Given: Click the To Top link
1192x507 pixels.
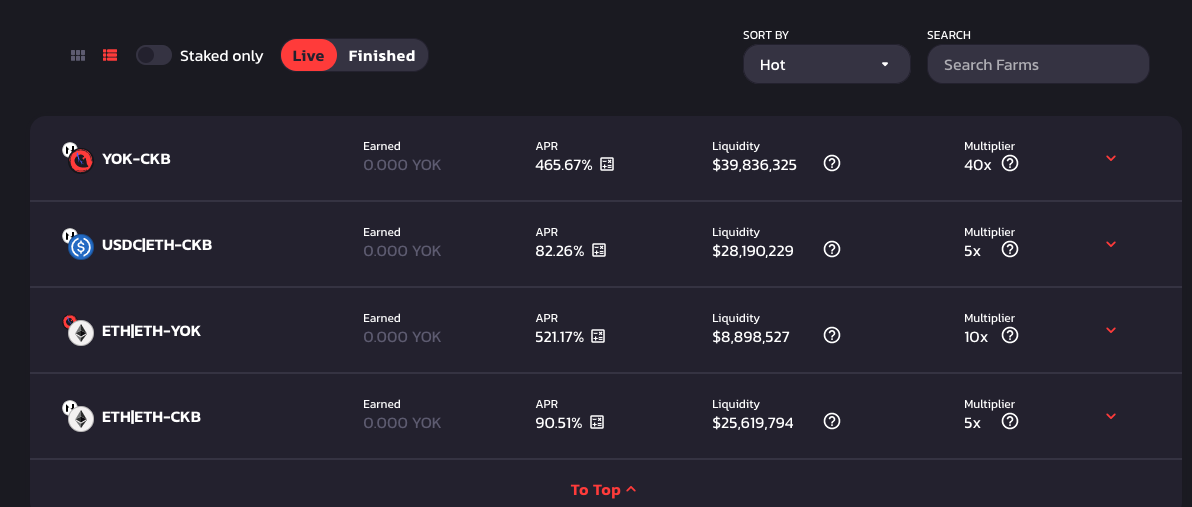Looking at the screenshot, I should pos(604,490).
